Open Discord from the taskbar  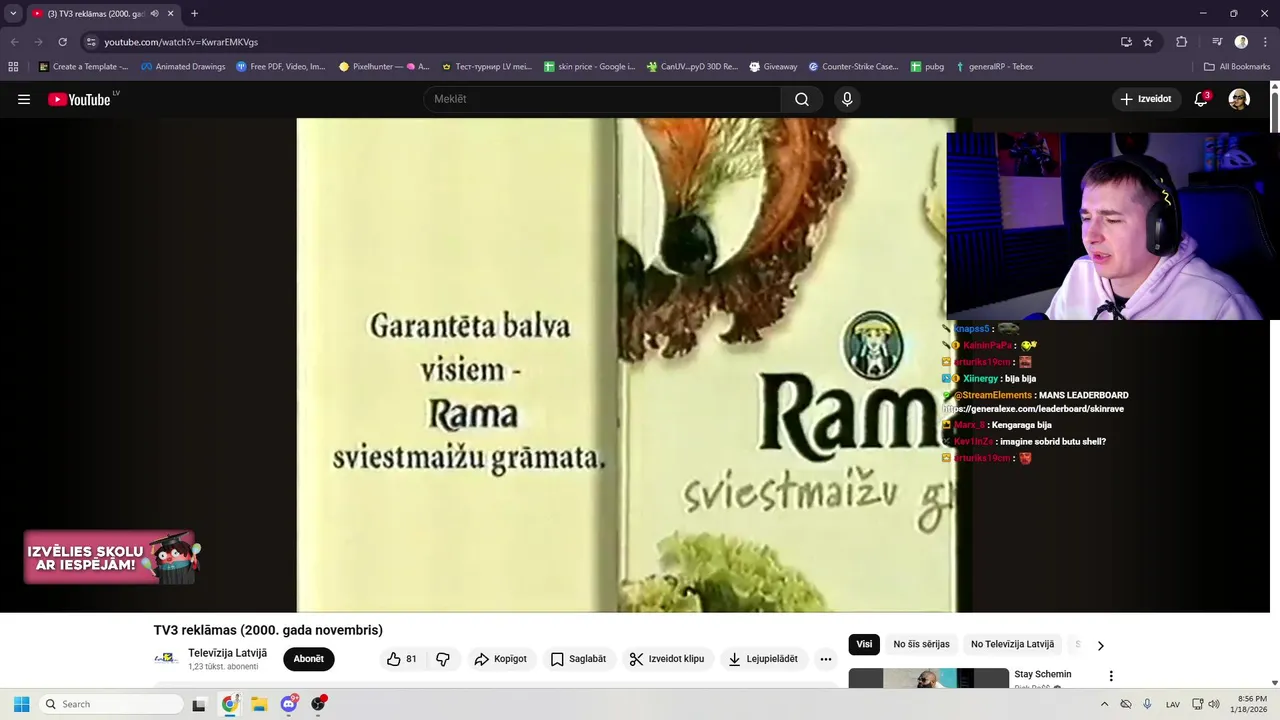(x=289, y=704)
